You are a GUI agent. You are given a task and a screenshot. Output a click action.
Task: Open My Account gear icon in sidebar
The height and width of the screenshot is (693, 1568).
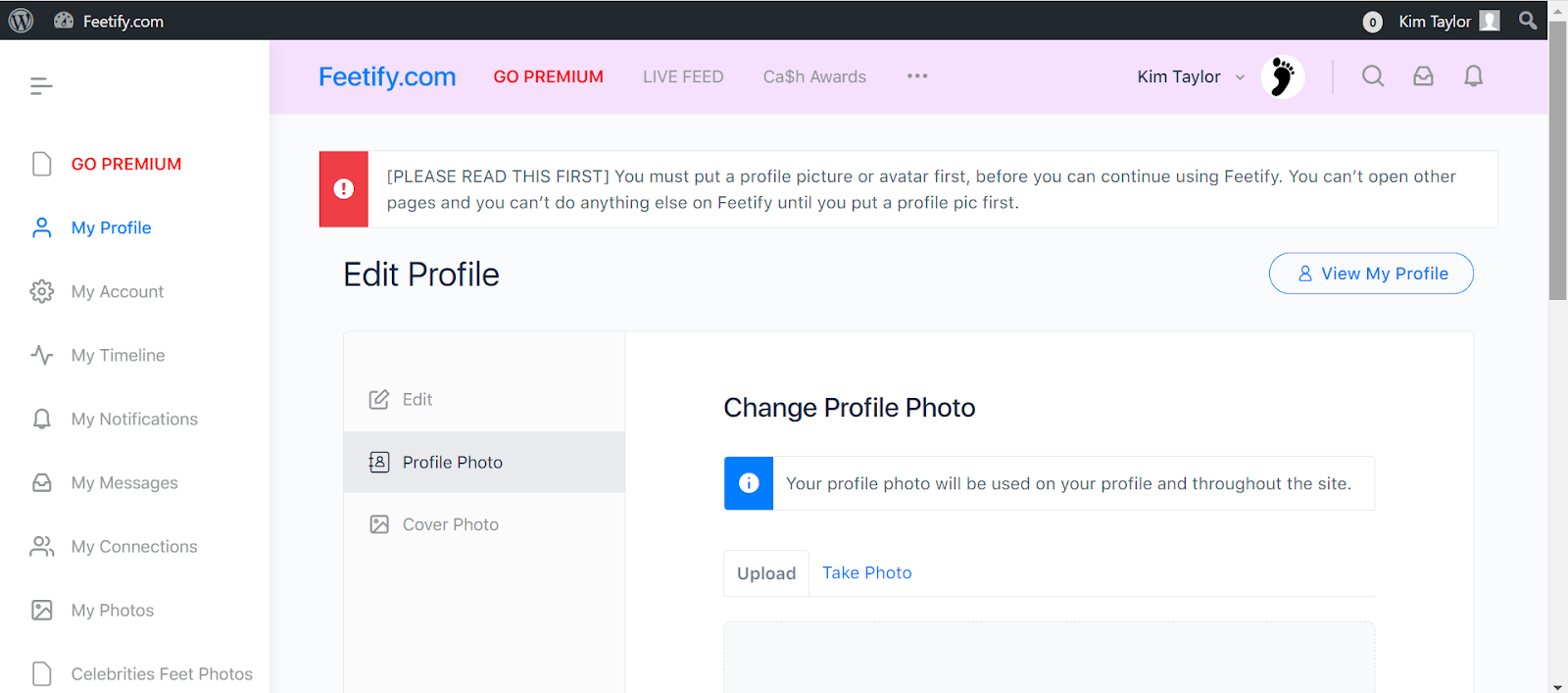(41, 291)
